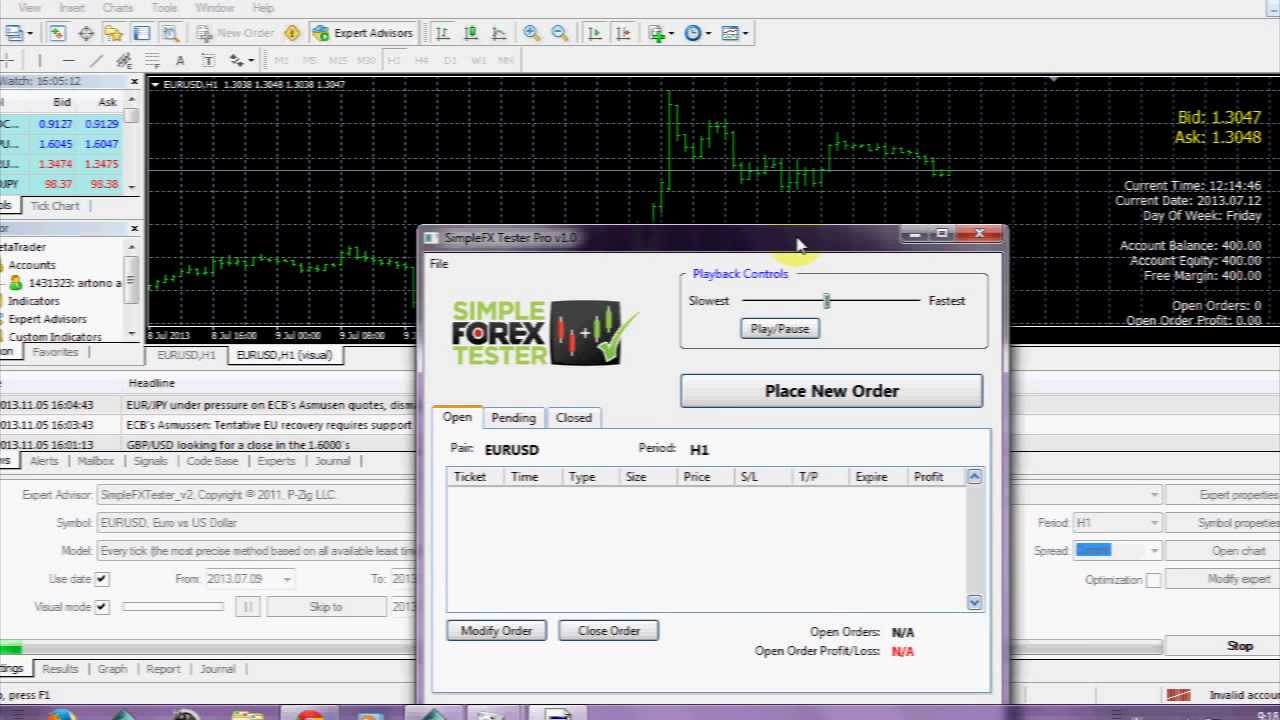
Task: Select the Fibonacci retracement tool
Action: point(151,60)
